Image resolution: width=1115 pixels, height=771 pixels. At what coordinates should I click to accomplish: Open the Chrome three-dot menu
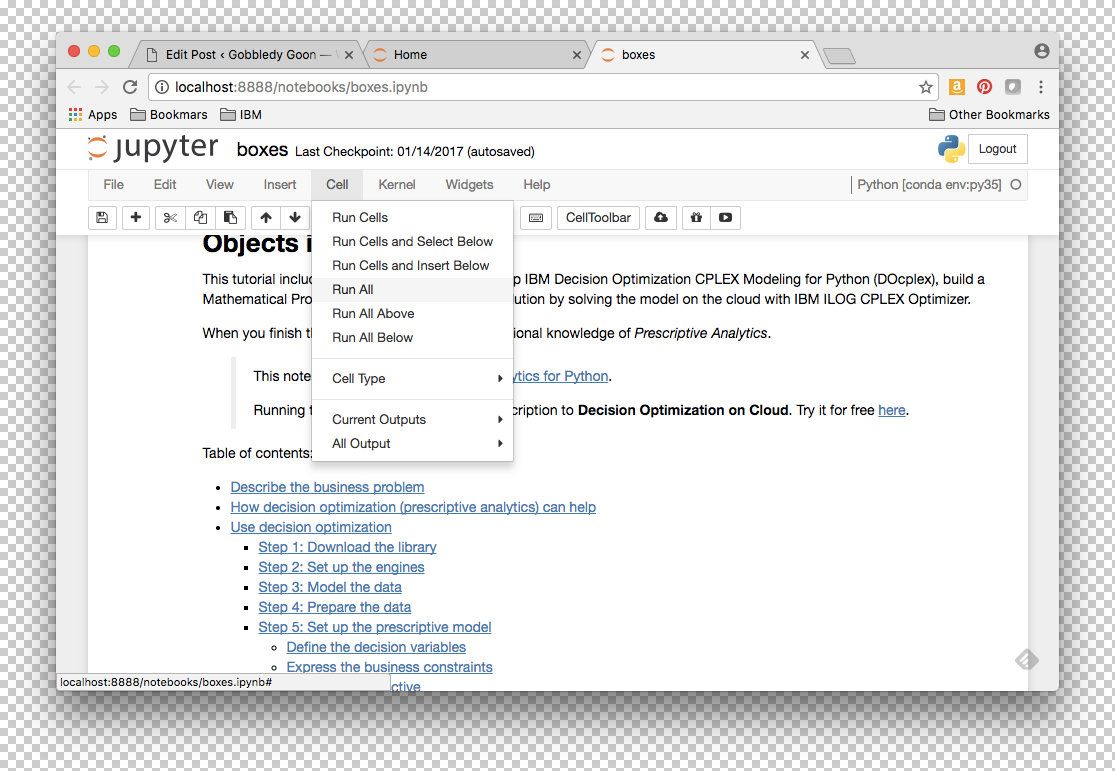[x=1040, y=87]
